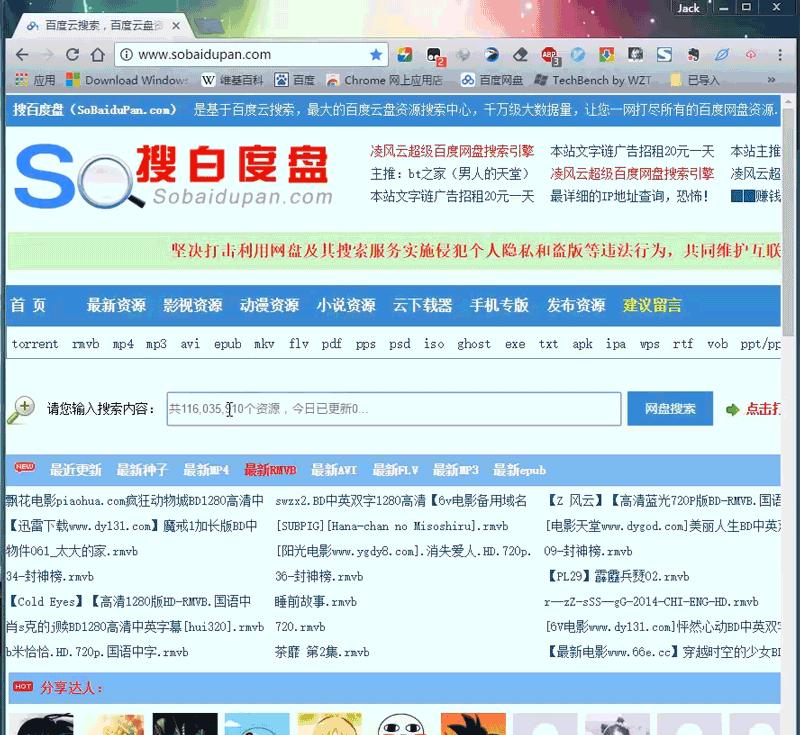This screenshot has height=735, width=800.
Task: Click inside the resource search input field
Action: point(390,408)
